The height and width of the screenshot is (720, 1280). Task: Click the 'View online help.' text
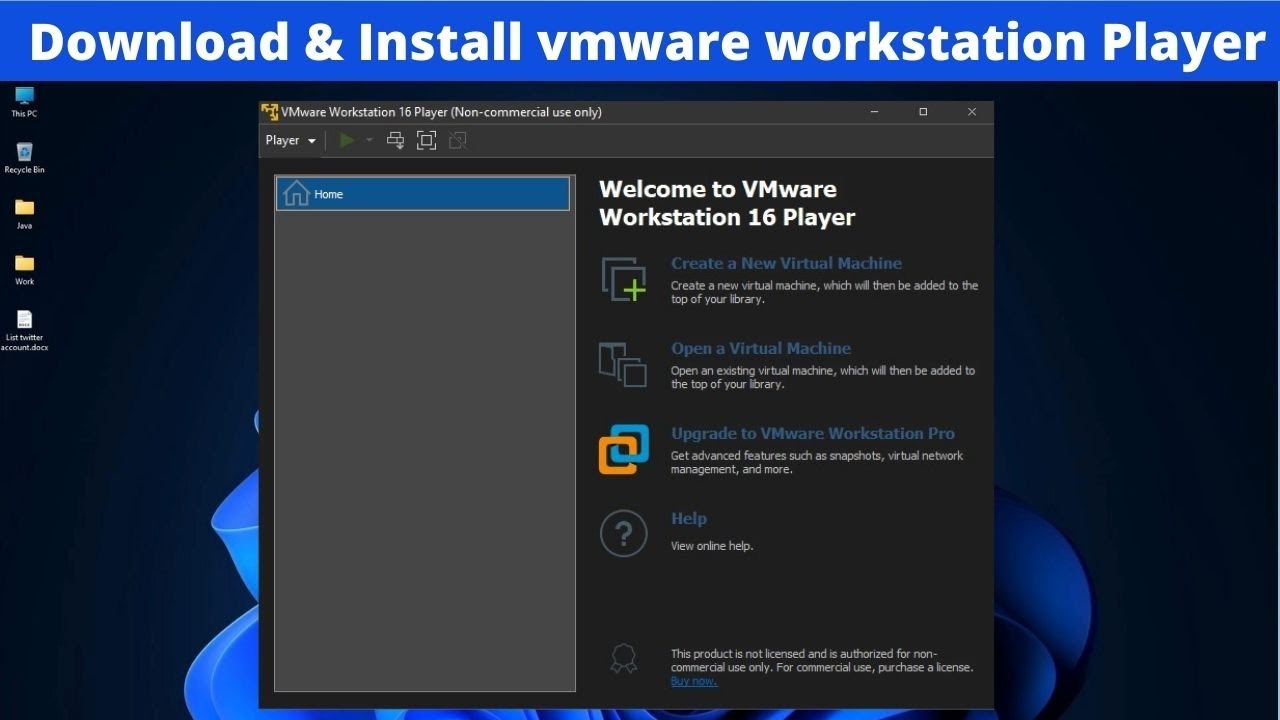point(712,546)
